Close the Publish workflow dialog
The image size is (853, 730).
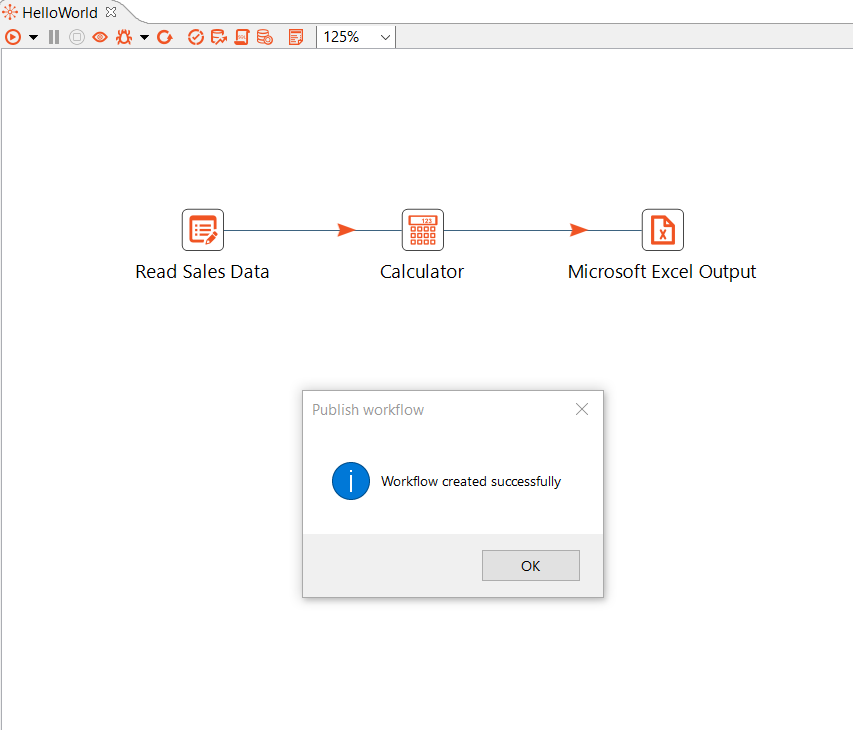pyautogui.click(x=582, y=409)
